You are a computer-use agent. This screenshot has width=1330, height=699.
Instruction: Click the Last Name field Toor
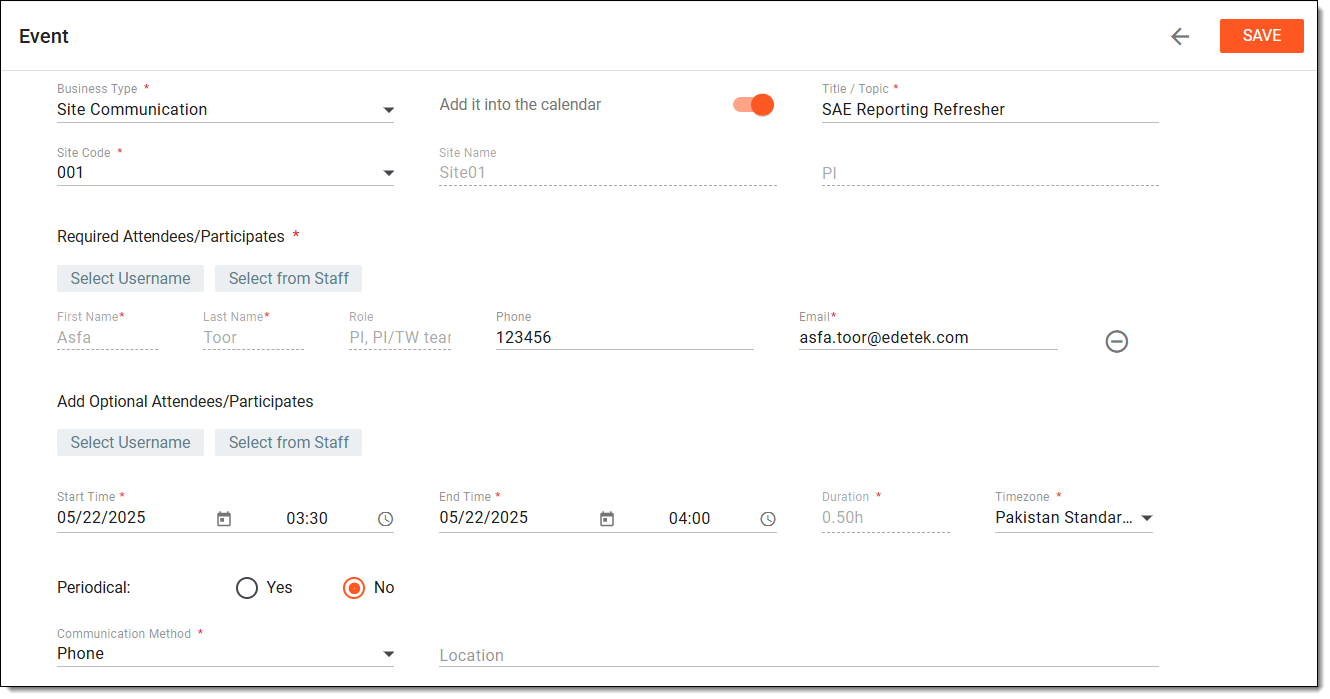pos(253,338)
